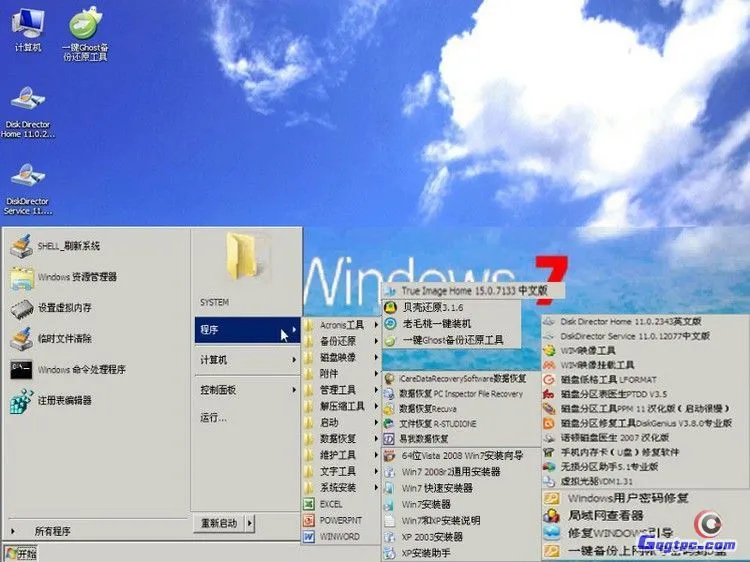Open the DiskDirector Service desktop icon
750x562 pixels.
pyautogui.click(x=28, y=189)
